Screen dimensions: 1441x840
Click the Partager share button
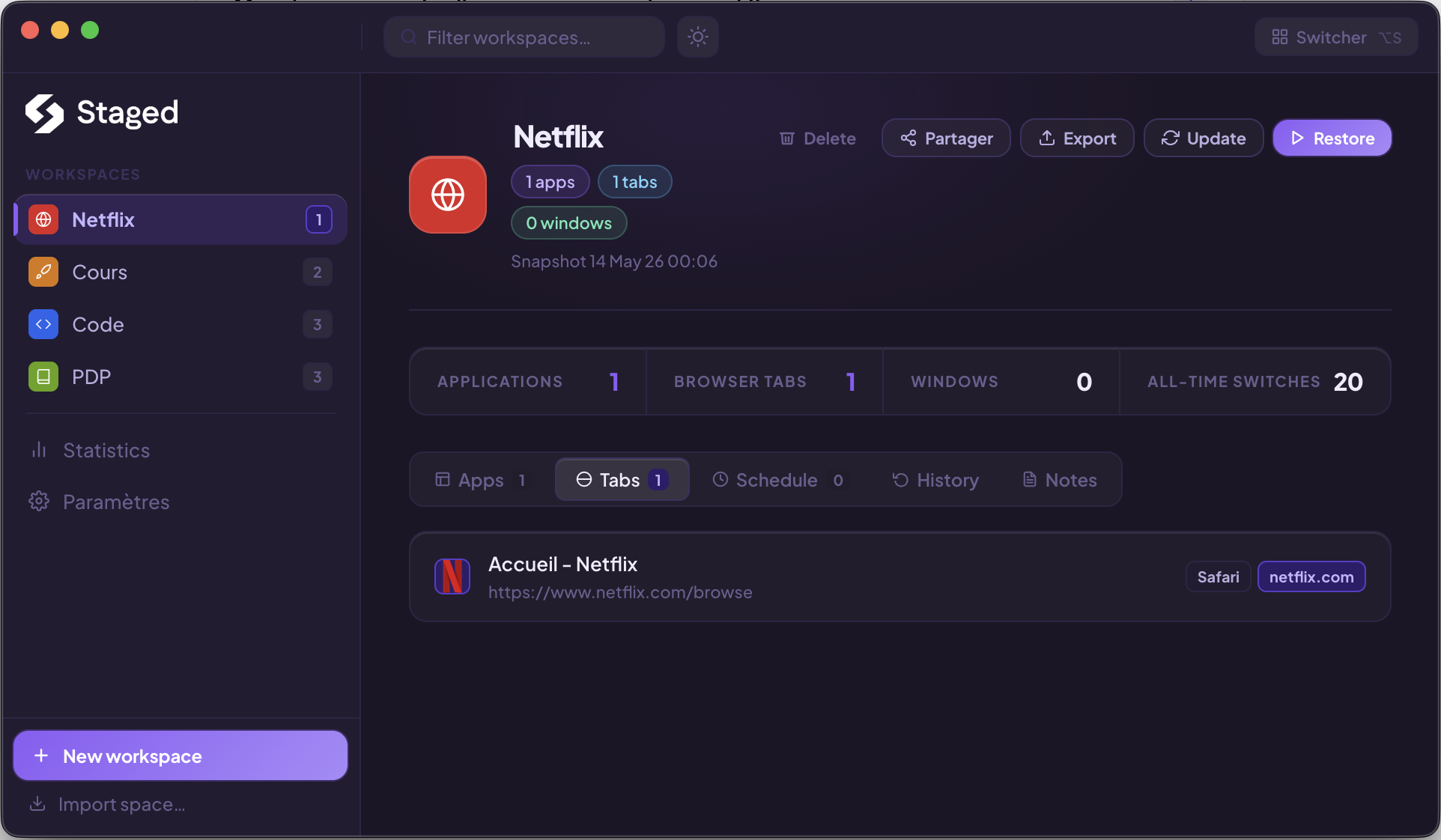[946, 139]
